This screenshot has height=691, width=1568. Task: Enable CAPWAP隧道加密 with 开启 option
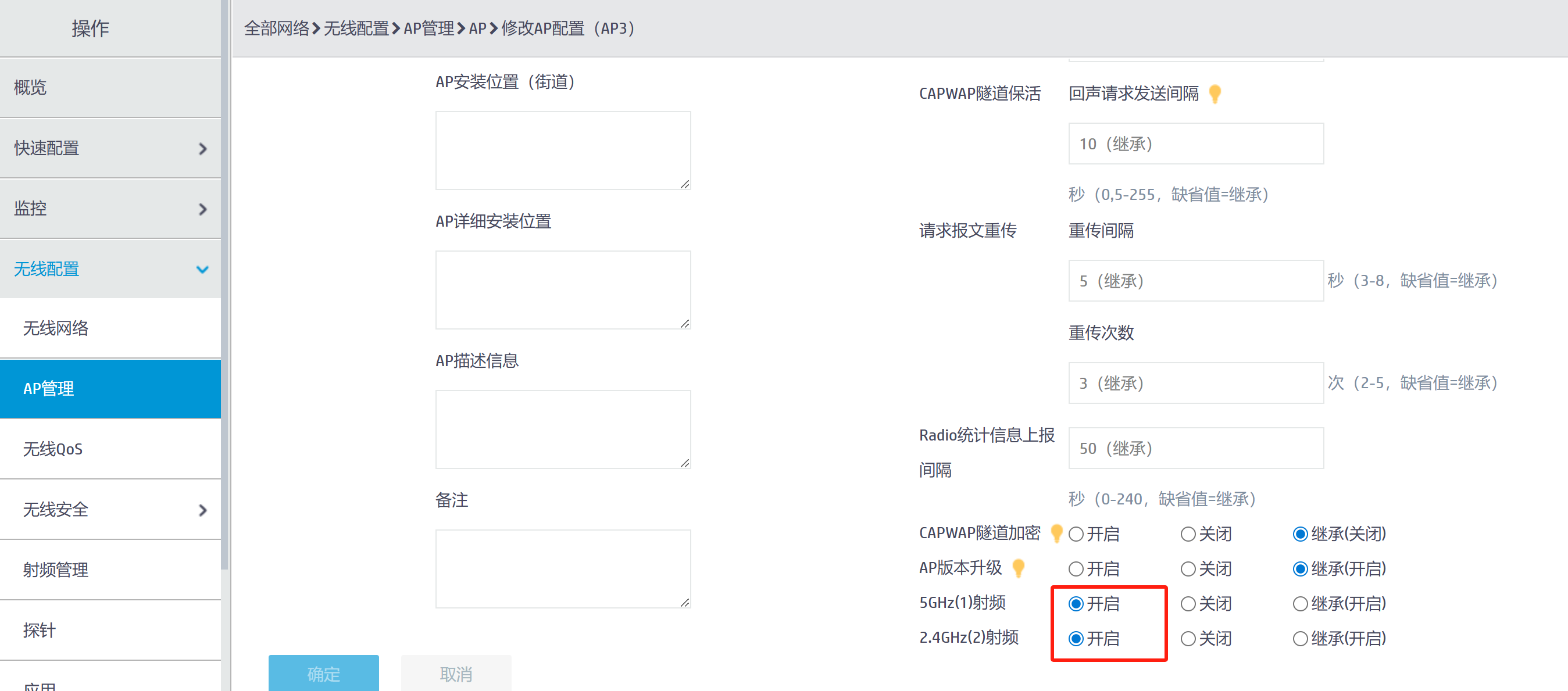point(1076,534)
